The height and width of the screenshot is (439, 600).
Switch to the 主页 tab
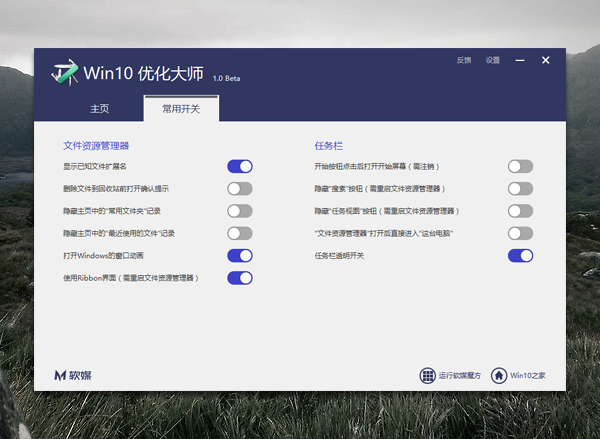(99, 108)
